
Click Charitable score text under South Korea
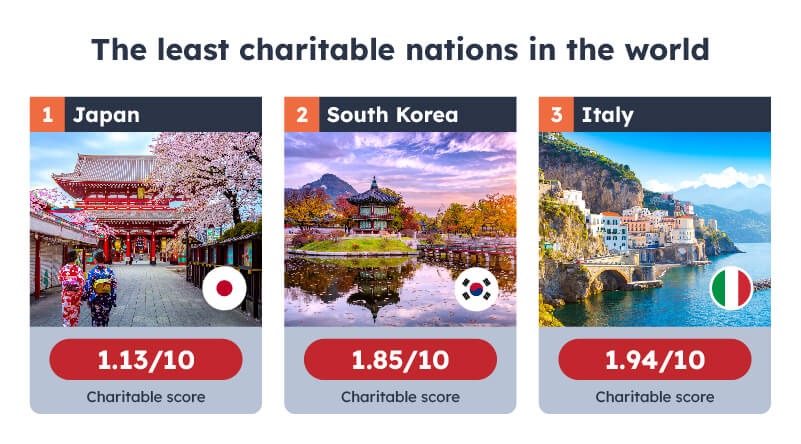(x=400, y=397)
